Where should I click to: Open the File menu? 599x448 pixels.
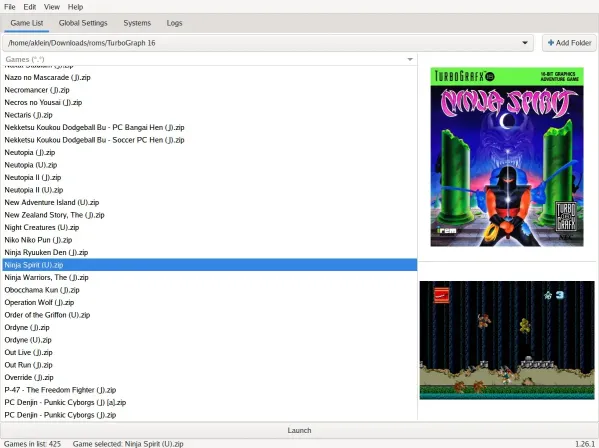[x=10, y=7]
